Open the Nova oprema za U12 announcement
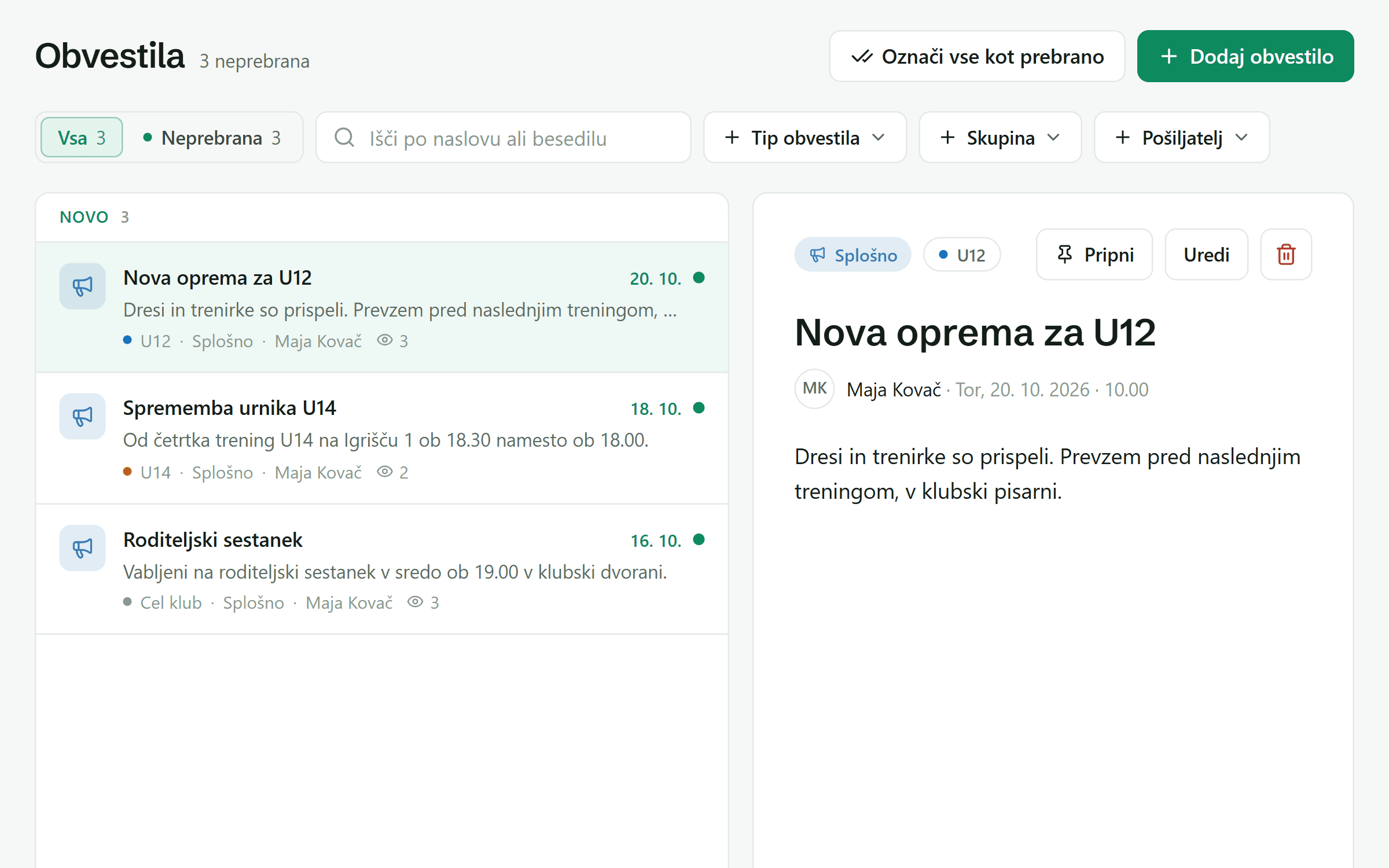 click(x=382, y=307)
